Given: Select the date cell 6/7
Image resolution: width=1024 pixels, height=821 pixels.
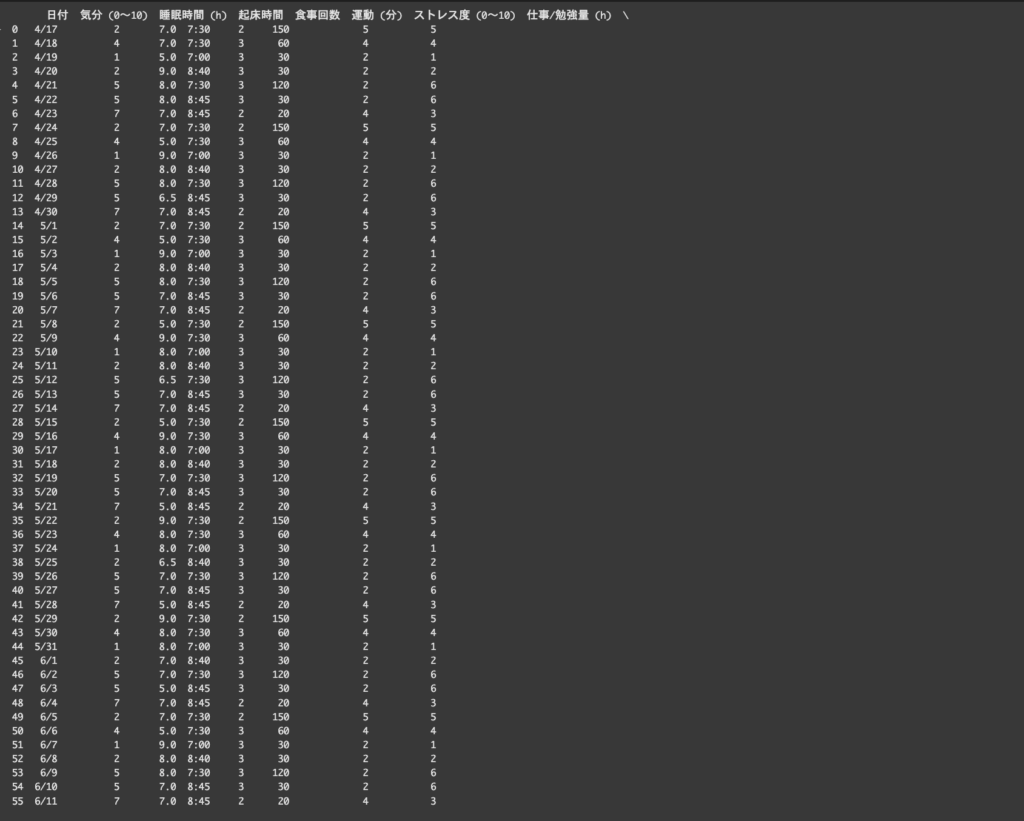Looking at the screenshot, I should (48, 745).
